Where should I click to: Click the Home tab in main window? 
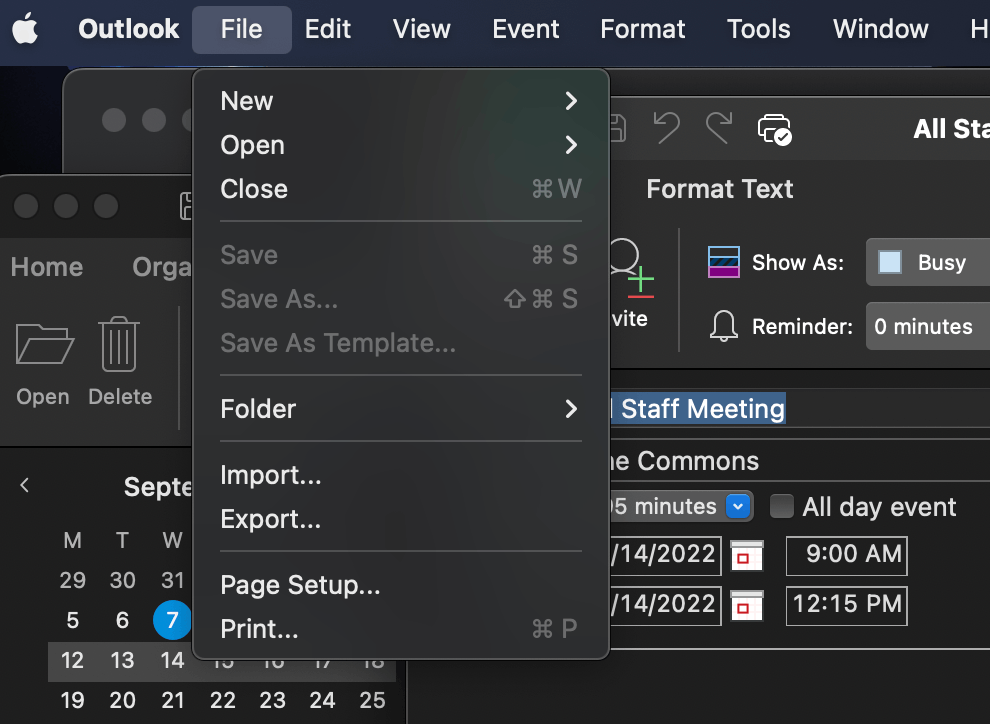tap(47, 267)
